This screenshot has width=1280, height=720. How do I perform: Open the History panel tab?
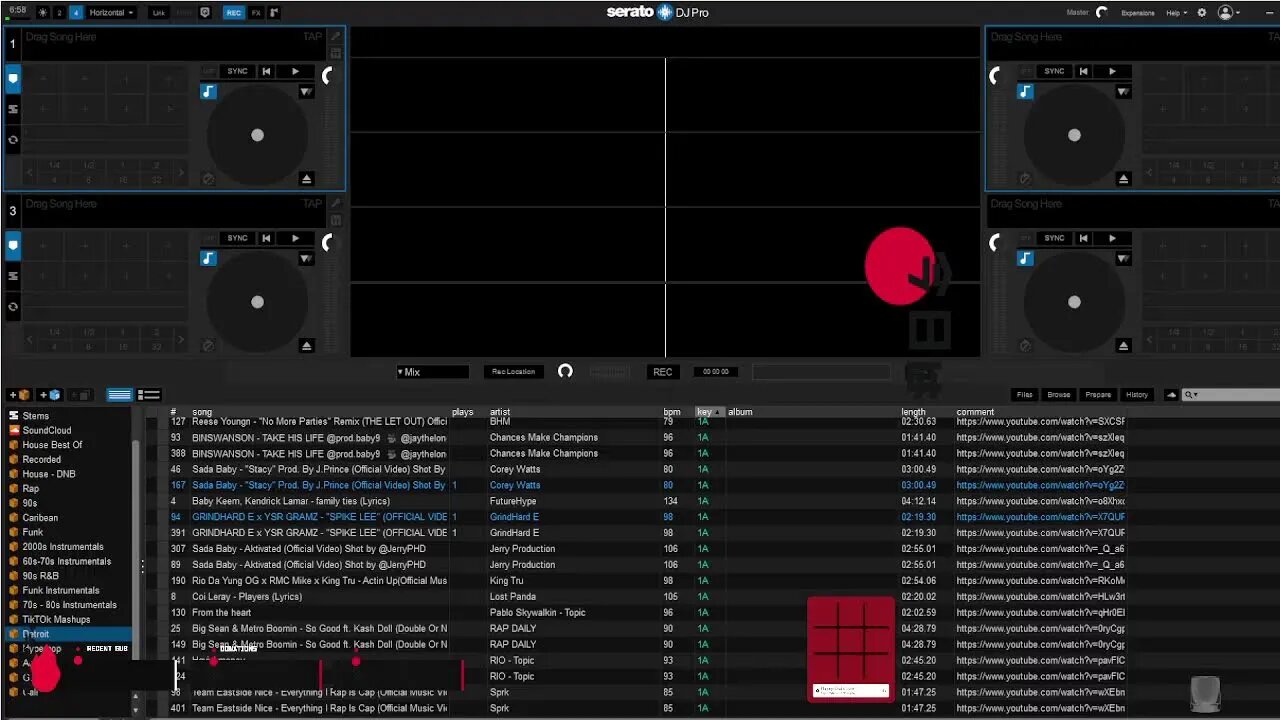1137,395
